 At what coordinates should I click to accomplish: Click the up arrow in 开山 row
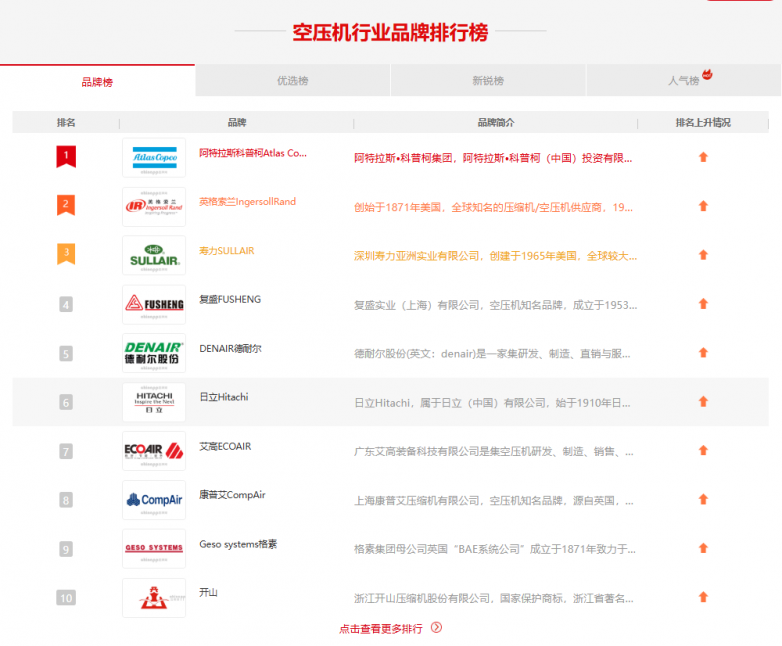click(703, 597)
